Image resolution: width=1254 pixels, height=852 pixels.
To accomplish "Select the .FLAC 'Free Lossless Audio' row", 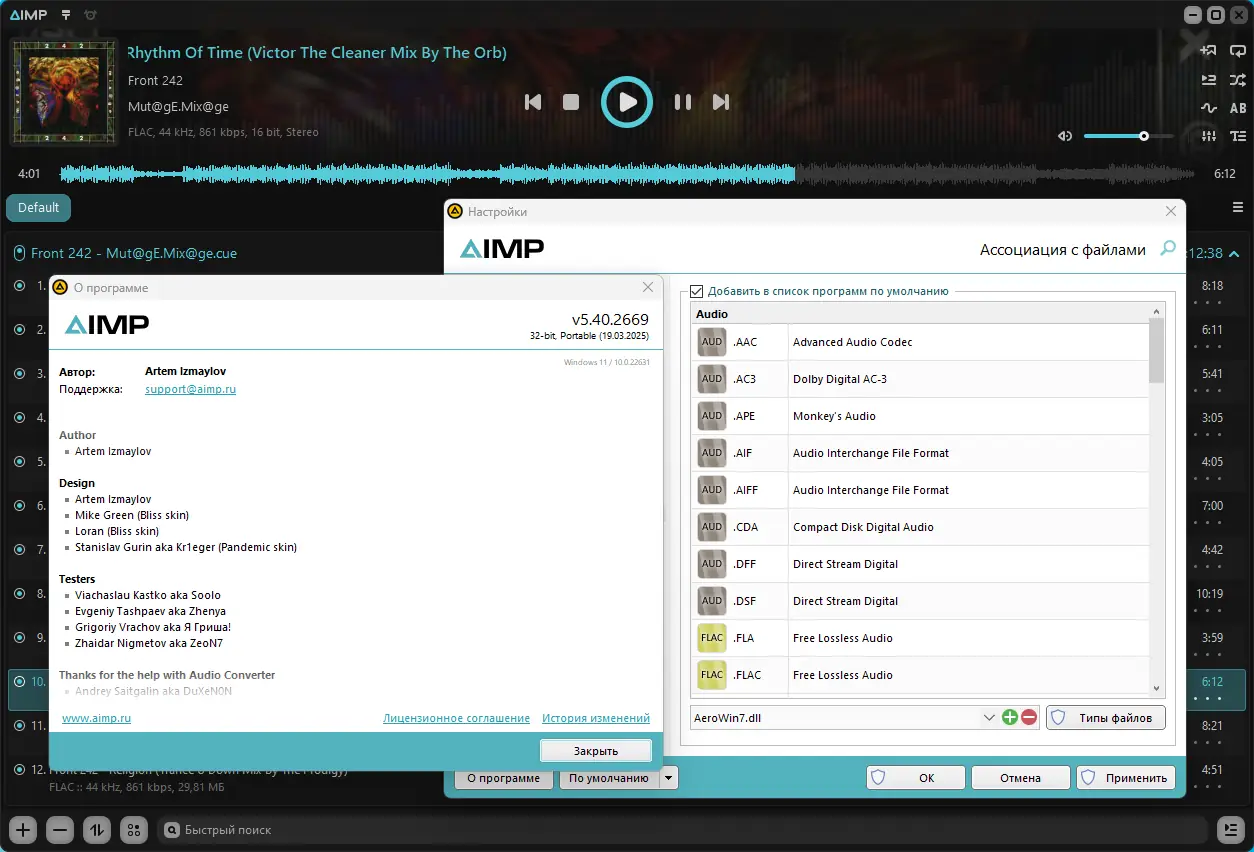I will point(920,675).
